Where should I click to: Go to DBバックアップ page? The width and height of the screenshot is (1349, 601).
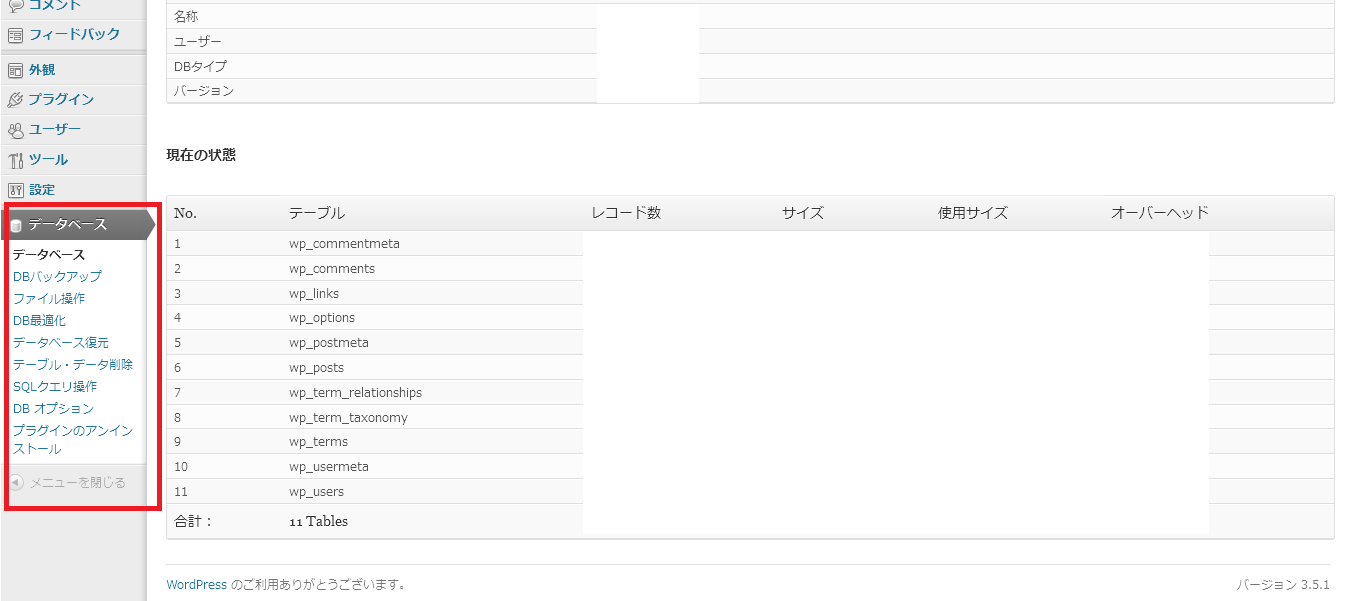57,277
